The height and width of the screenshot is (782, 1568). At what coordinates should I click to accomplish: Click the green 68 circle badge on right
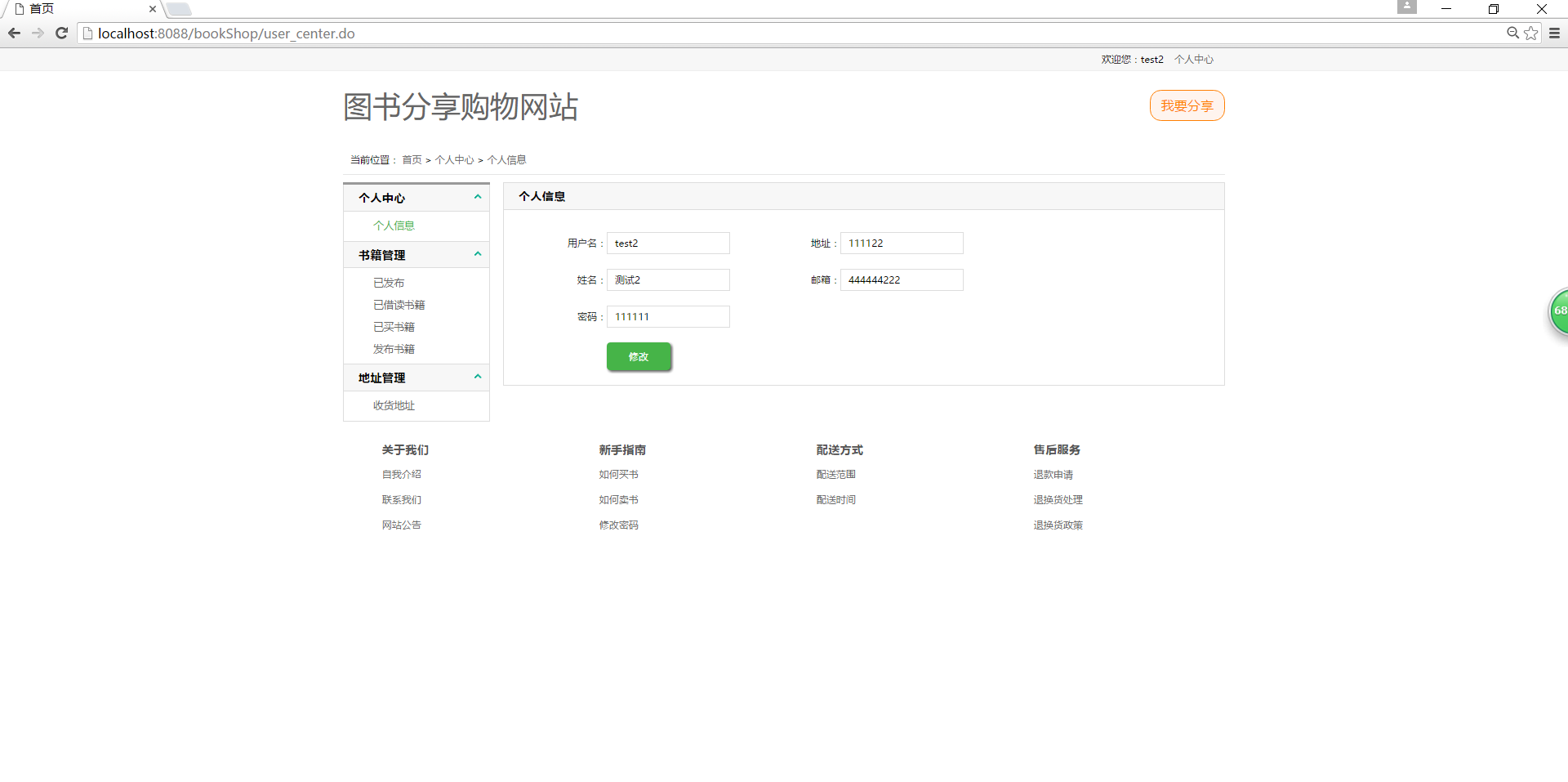click(x=1559, y=311)
